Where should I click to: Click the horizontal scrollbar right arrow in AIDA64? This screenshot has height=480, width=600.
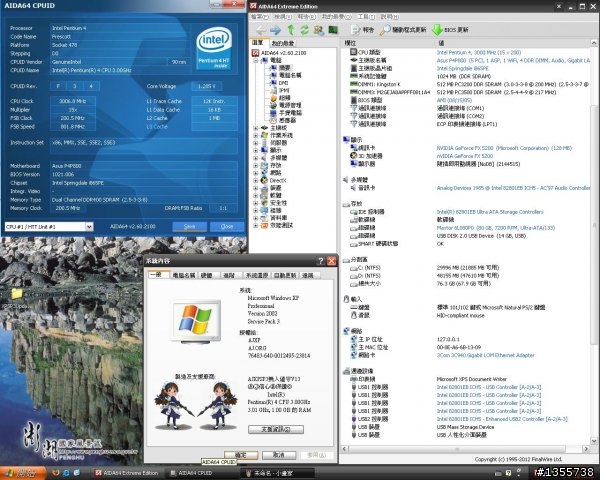pos(586,449)
